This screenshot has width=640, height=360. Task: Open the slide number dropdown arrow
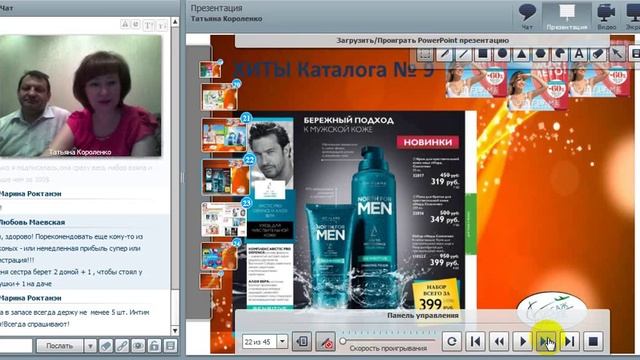coord(282,341)
